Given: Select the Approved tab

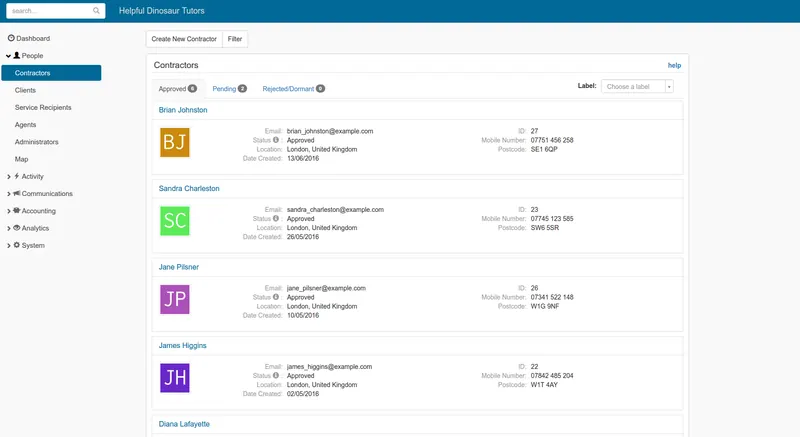Looking at the screenshot, I should coord(178,89).
